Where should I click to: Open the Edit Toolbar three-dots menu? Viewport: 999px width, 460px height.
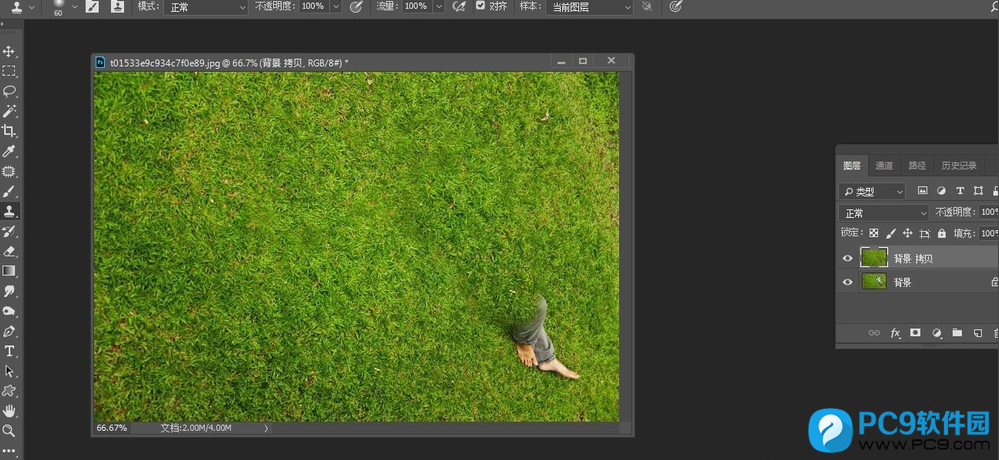click(9, 451)
